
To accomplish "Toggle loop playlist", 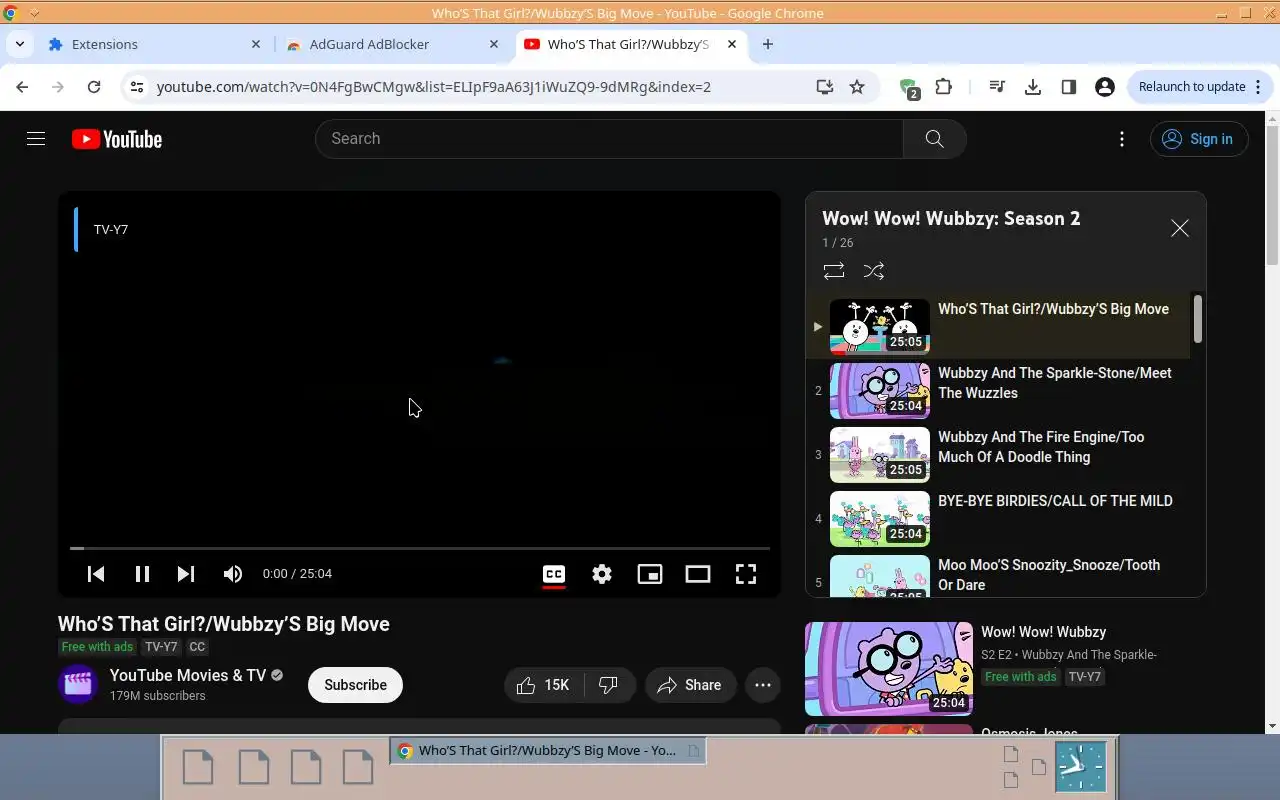I will (834, 271).
